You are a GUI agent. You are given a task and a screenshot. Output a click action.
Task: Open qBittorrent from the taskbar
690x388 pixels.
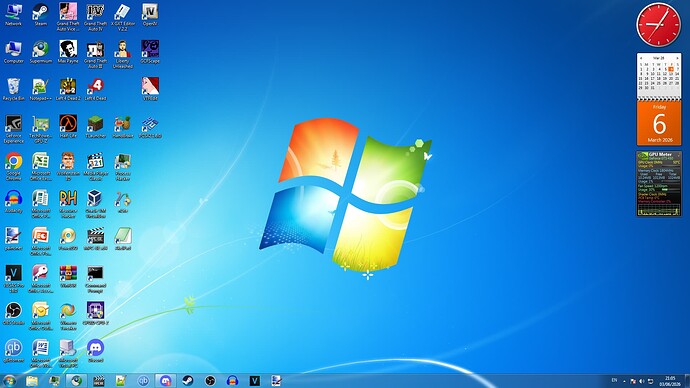point(143,381)
